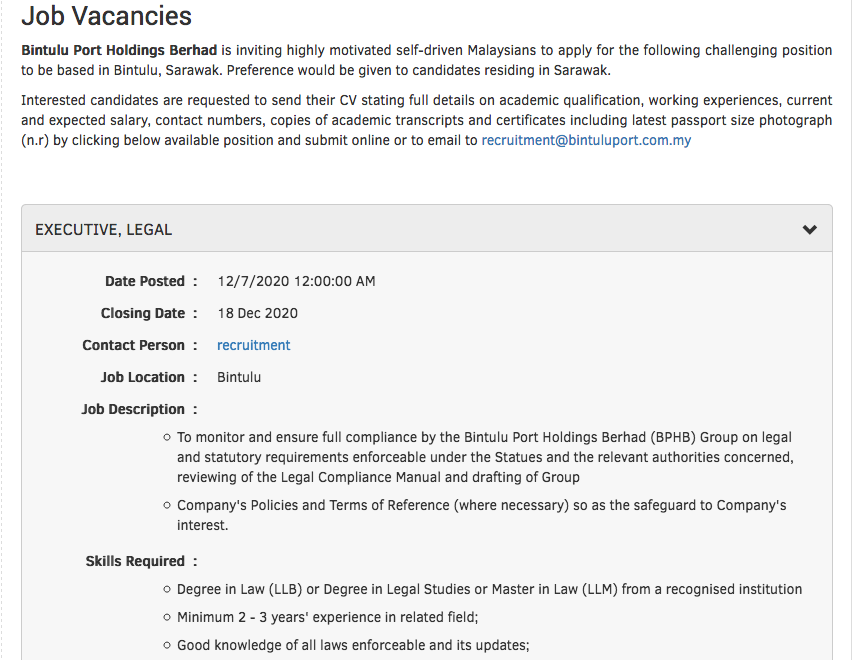This screenshot has height=660, width=853.
Task: Click the Date Posted label
Action: pos(145,282)
